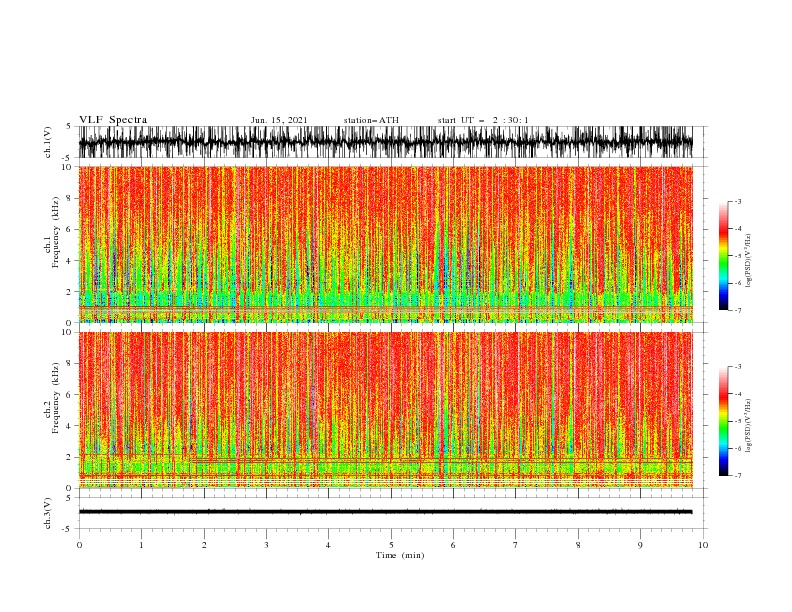Click tick label '6' on the time axis

click(x=453, y=545)
